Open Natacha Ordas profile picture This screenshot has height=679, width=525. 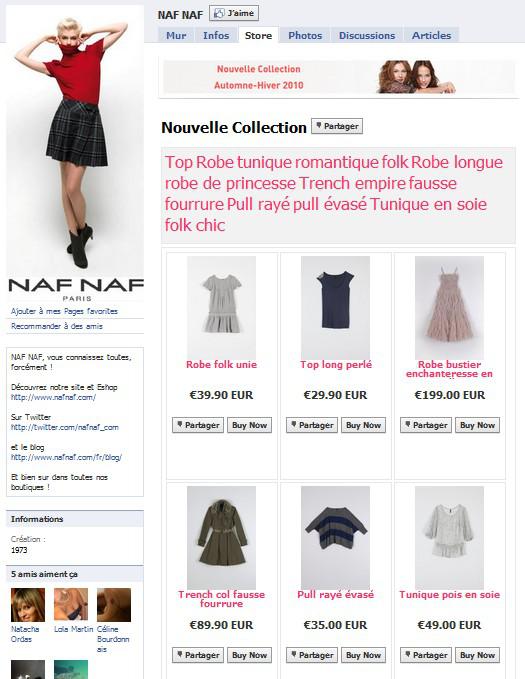[28, 605]
